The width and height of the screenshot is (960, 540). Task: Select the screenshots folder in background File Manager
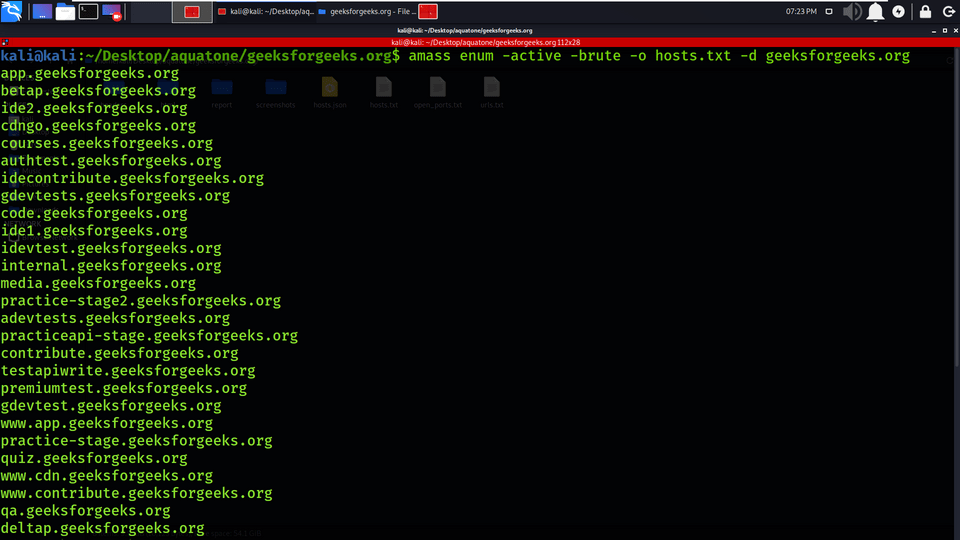coord(276,93)
